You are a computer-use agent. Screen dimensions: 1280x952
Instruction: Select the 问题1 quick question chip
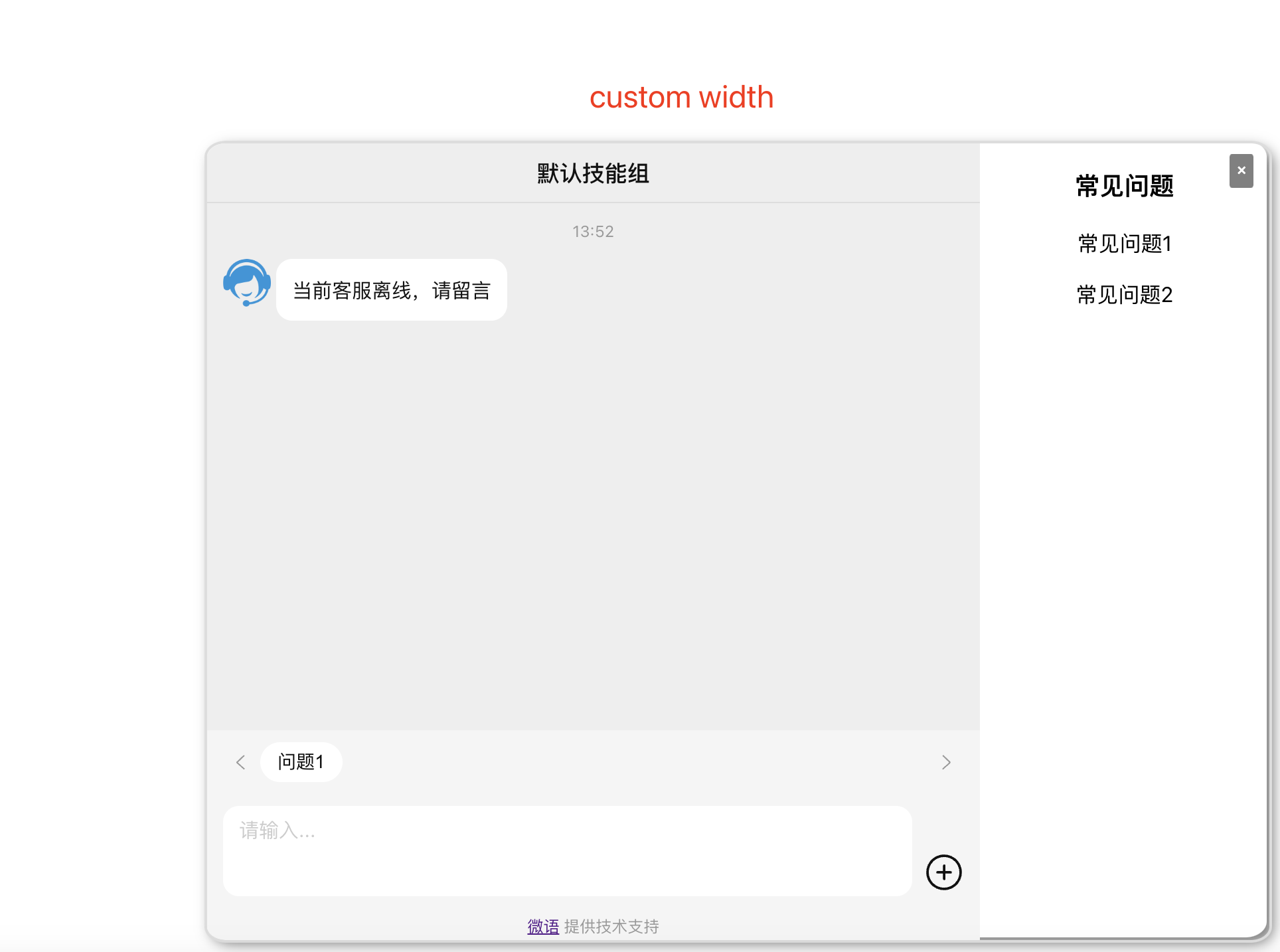coord(301,761)
